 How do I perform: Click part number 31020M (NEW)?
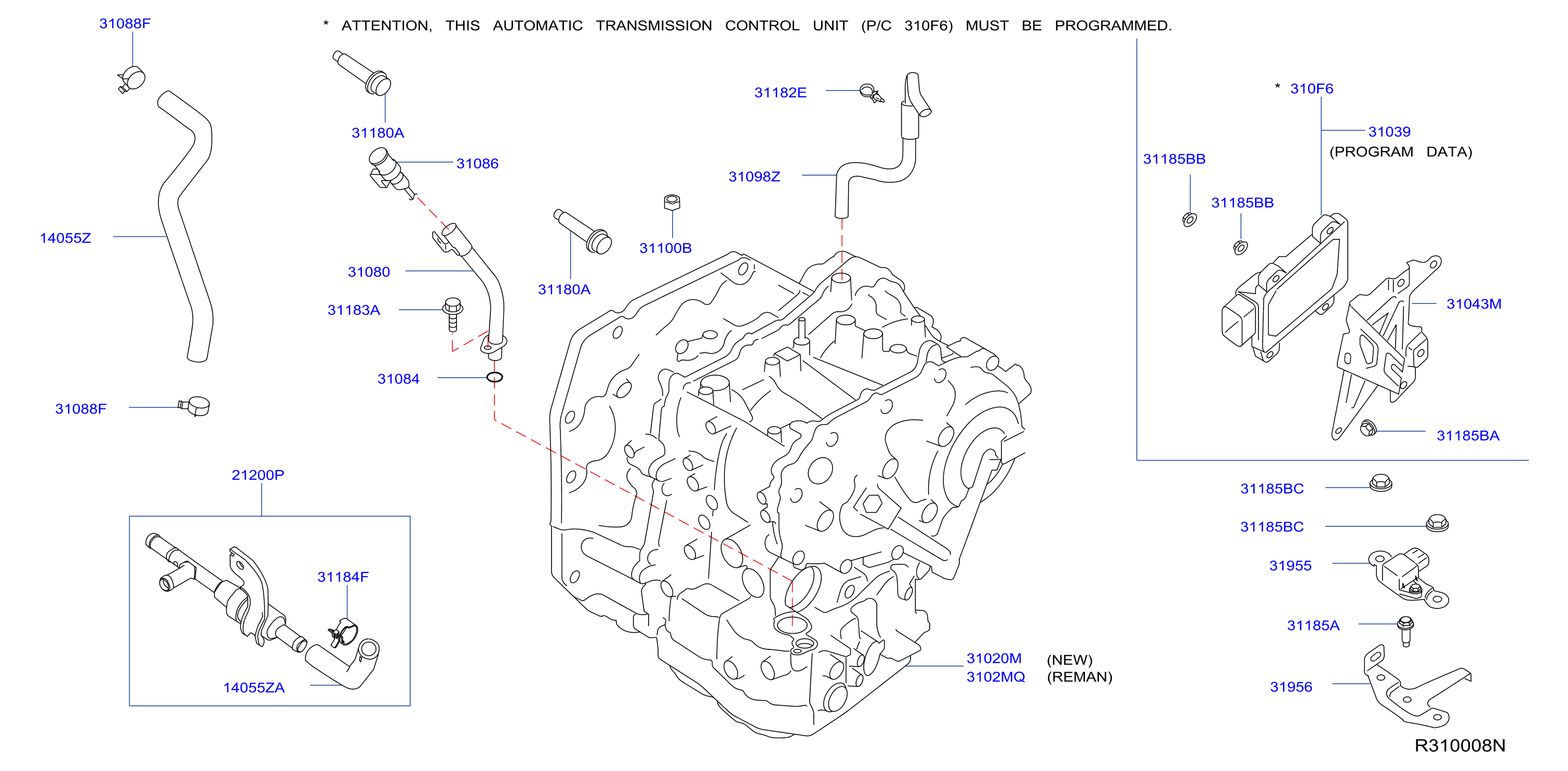click(x=994, y=658)
